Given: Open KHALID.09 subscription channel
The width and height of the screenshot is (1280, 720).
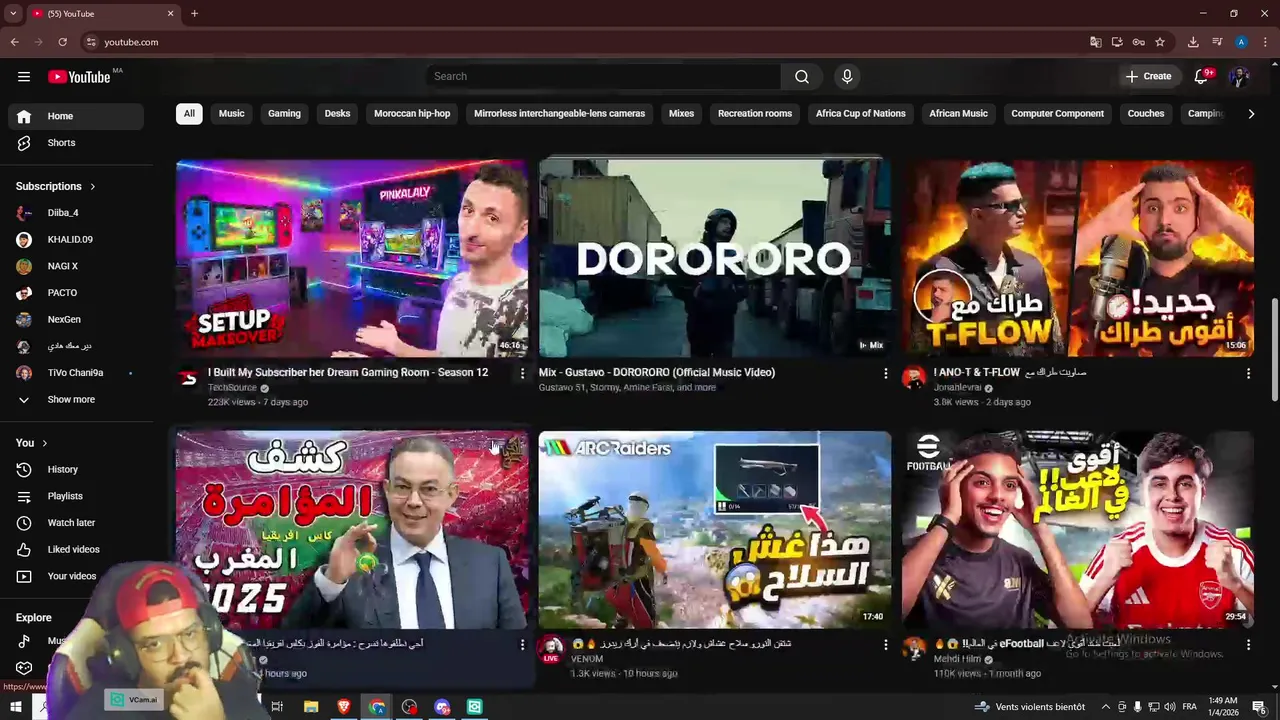Looking at the screenshot, I should [76, 240].
